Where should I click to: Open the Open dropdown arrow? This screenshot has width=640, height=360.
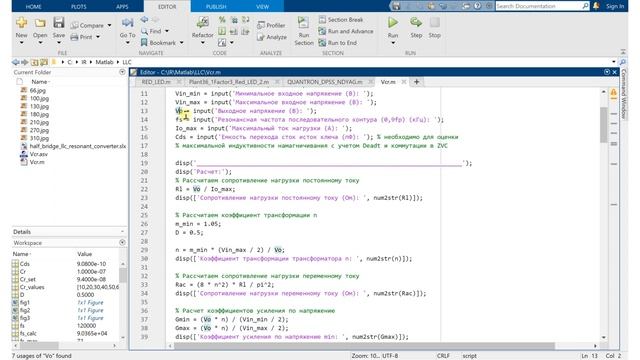click(40, 43)
